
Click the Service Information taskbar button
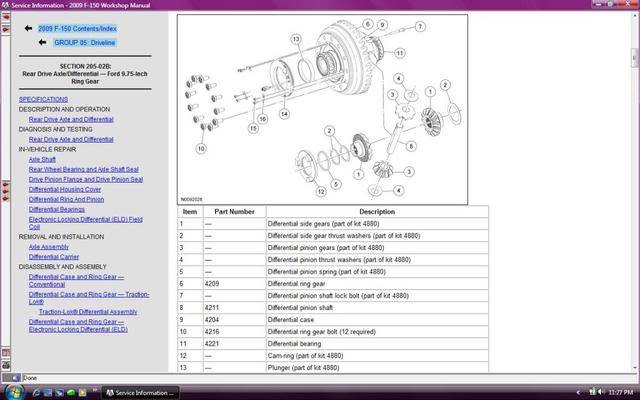(x=140, y=393)
